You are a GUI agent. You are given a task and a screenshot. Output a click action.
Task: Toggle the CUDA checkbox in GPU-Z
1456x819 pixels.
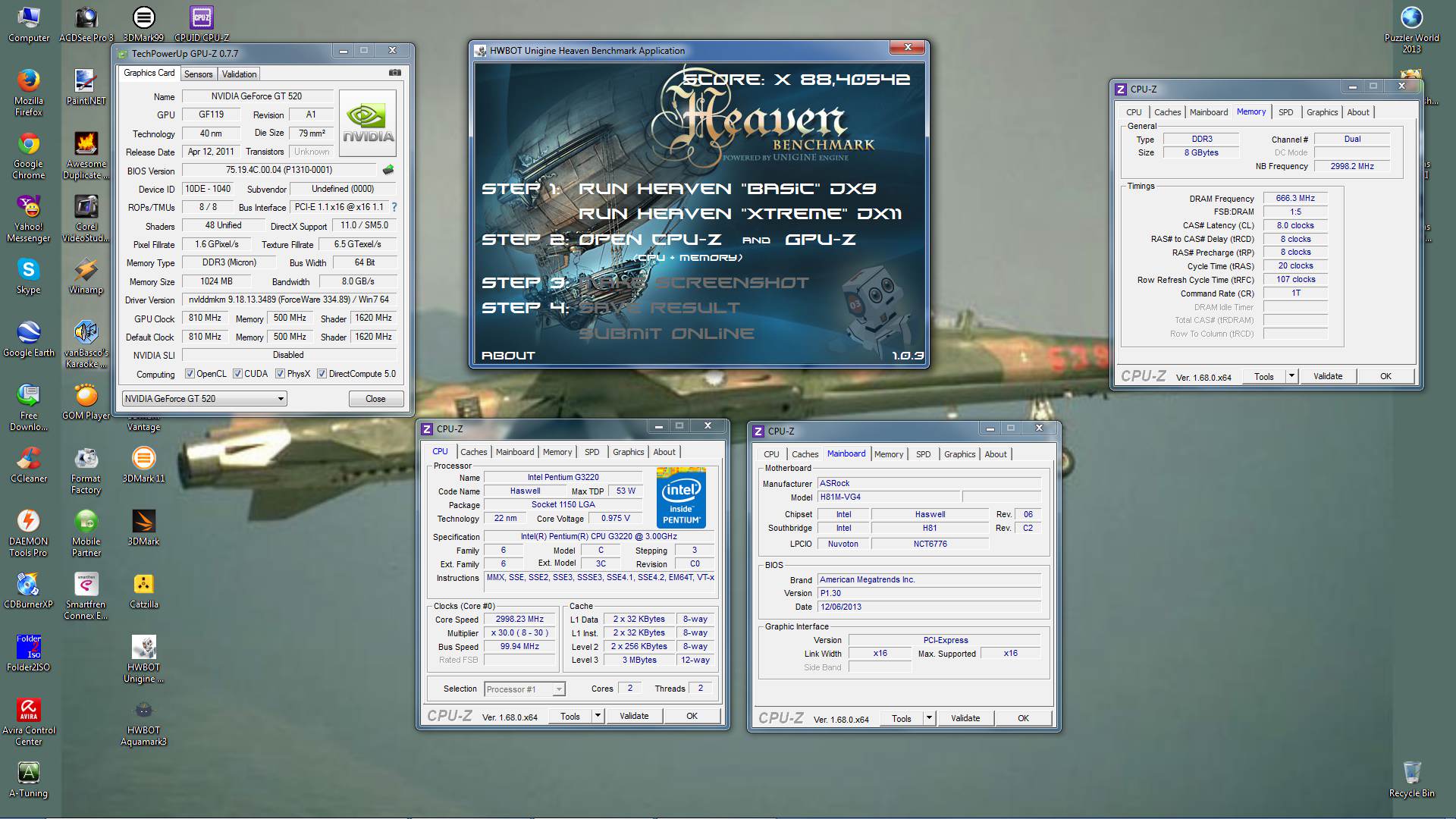coord(237,374)
